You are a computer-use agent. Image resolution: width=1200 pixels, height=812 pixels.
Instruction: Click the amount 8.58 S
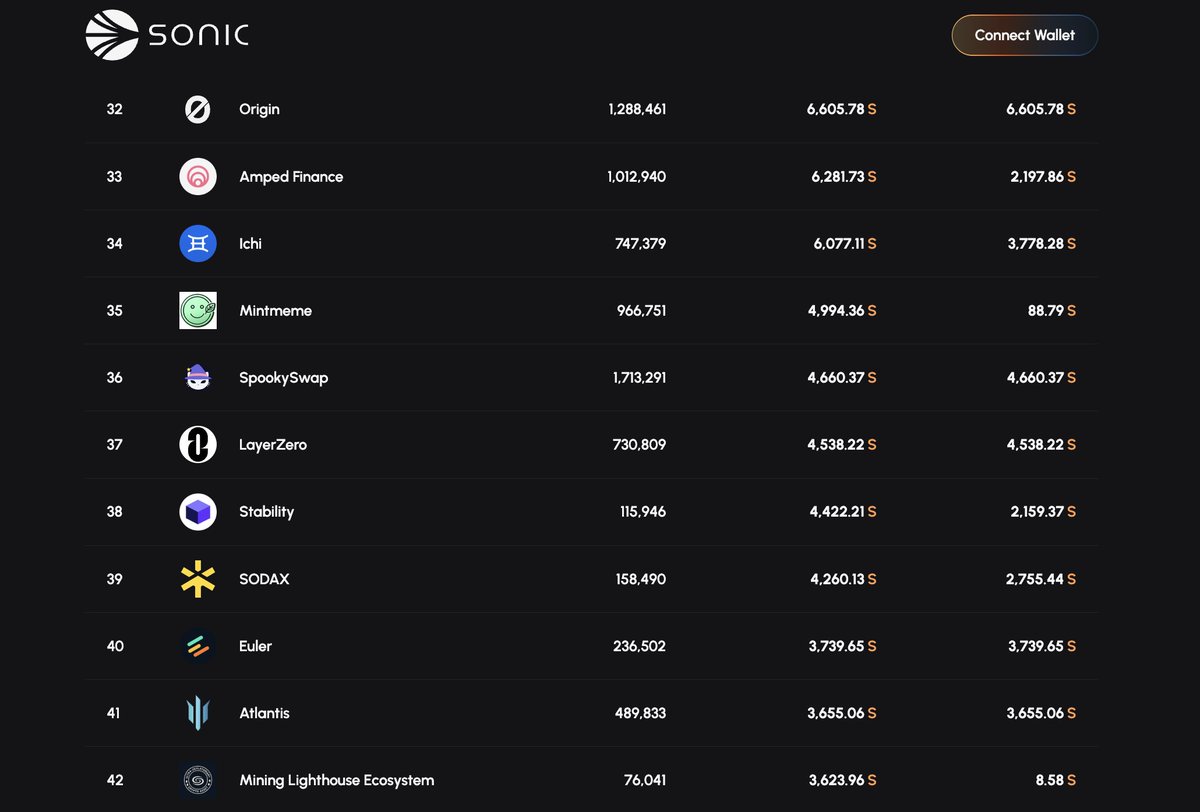tap(1056, 780)
